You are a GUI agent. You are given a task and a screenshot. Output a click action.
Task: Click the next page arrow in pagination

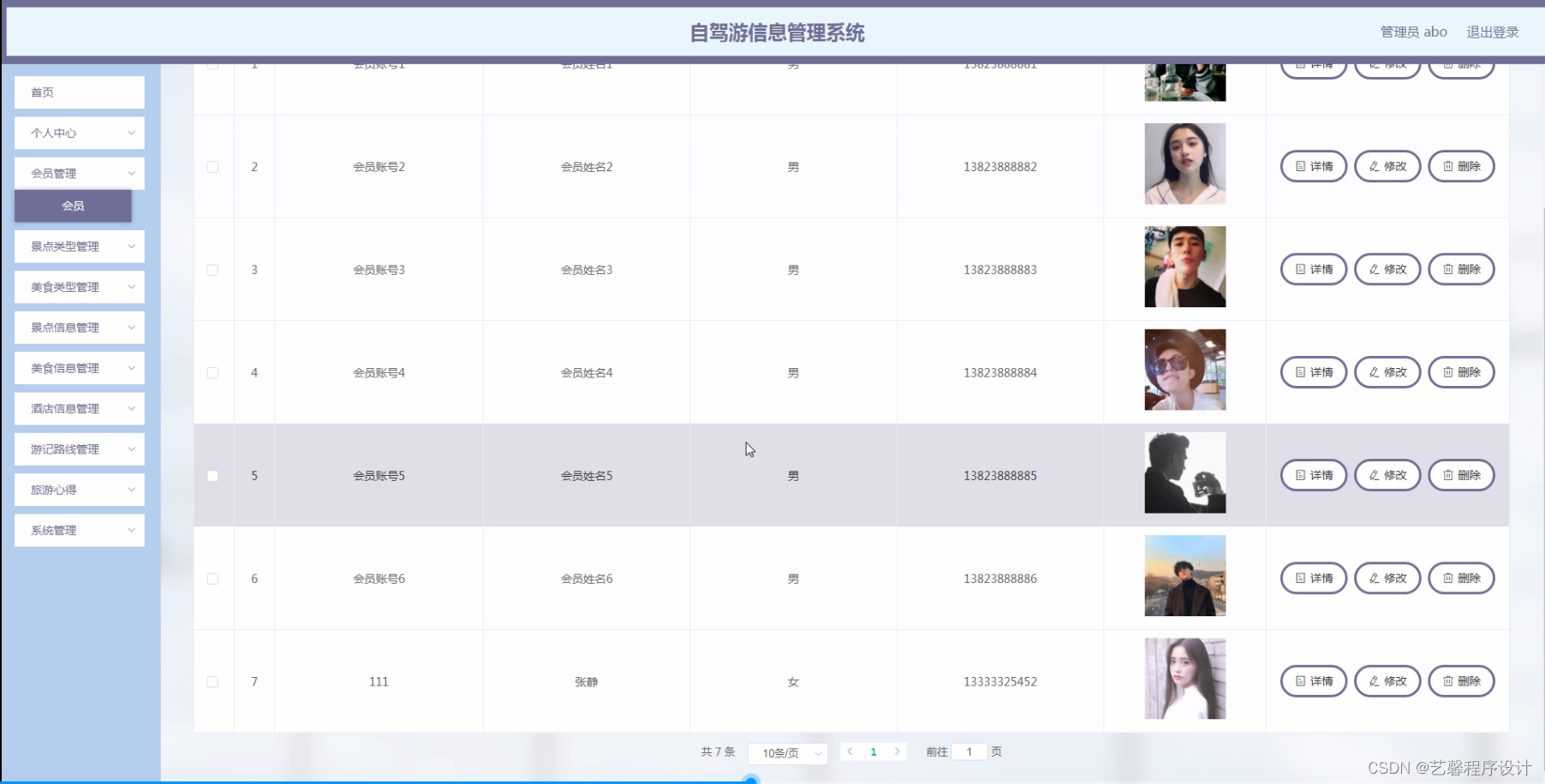897,751
